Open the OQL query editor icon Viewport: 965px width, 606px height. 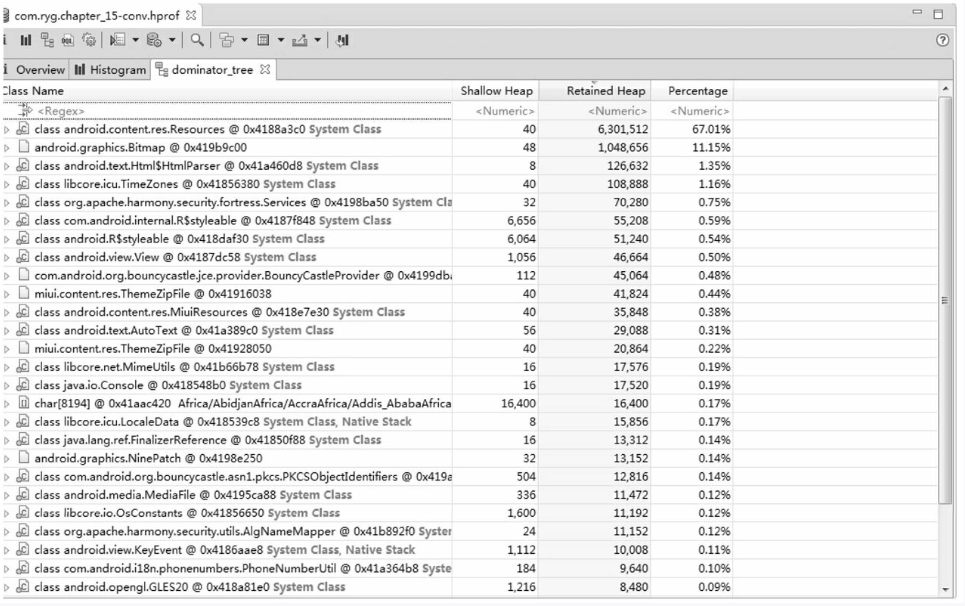pyautogui.click(x=68, y=40)
